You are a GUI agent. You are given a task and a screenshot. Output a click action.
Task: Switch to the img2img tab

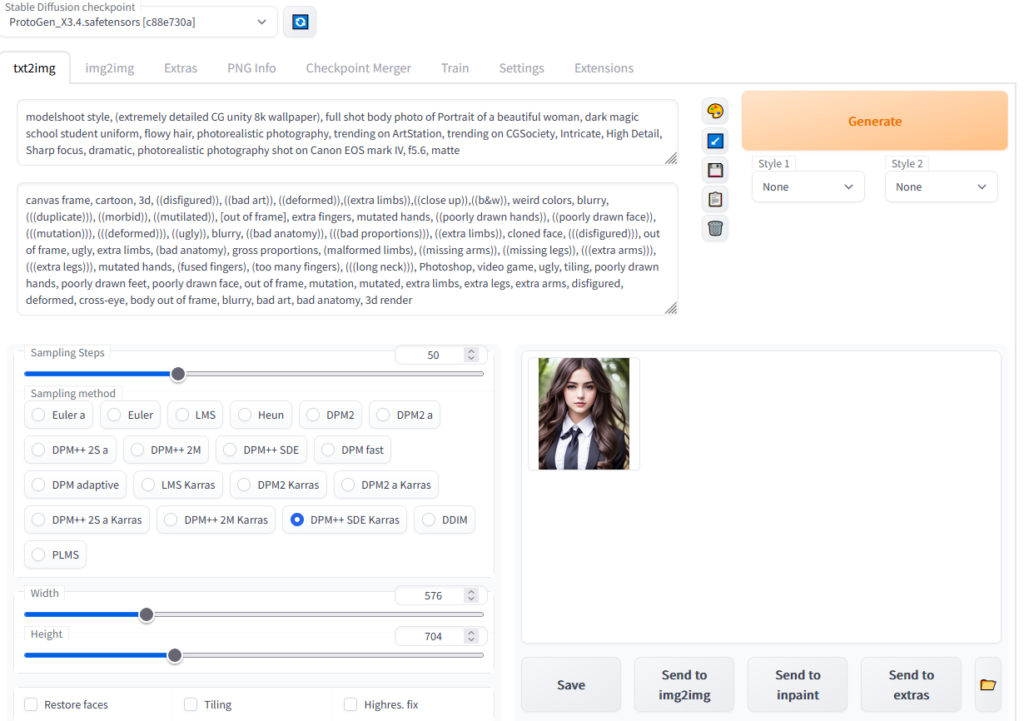(x=109, y=67)
